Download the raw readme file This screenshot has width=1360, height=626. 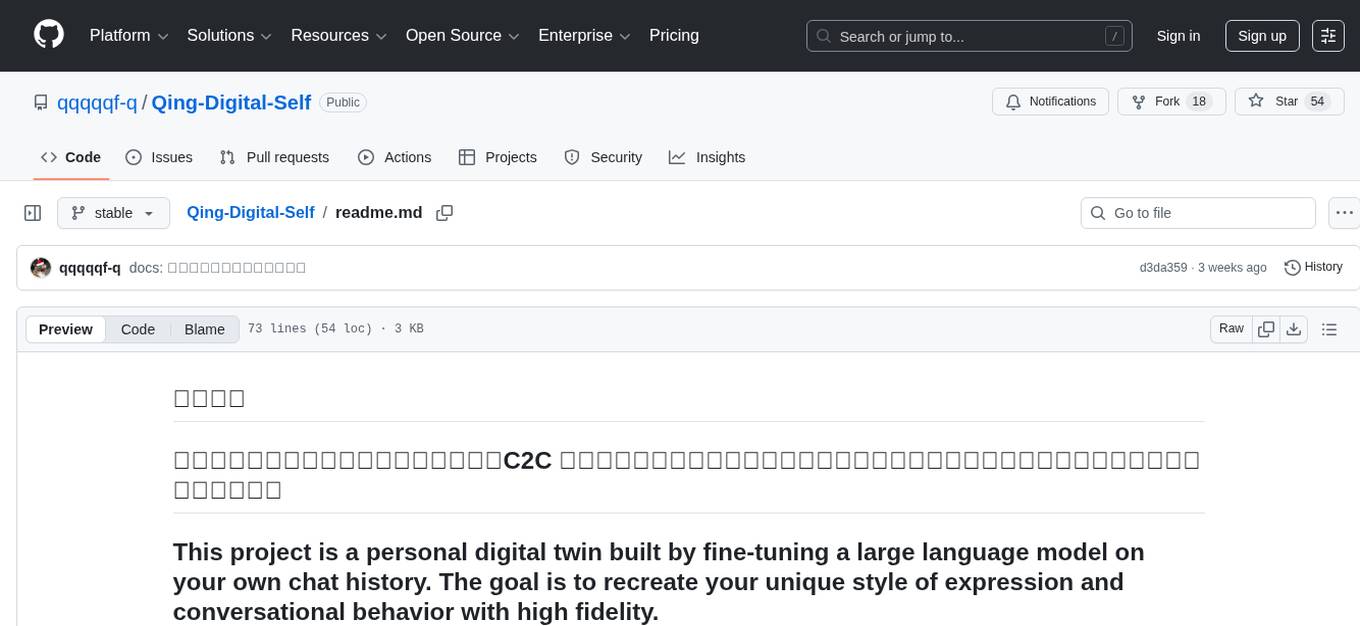(1294, 329)
